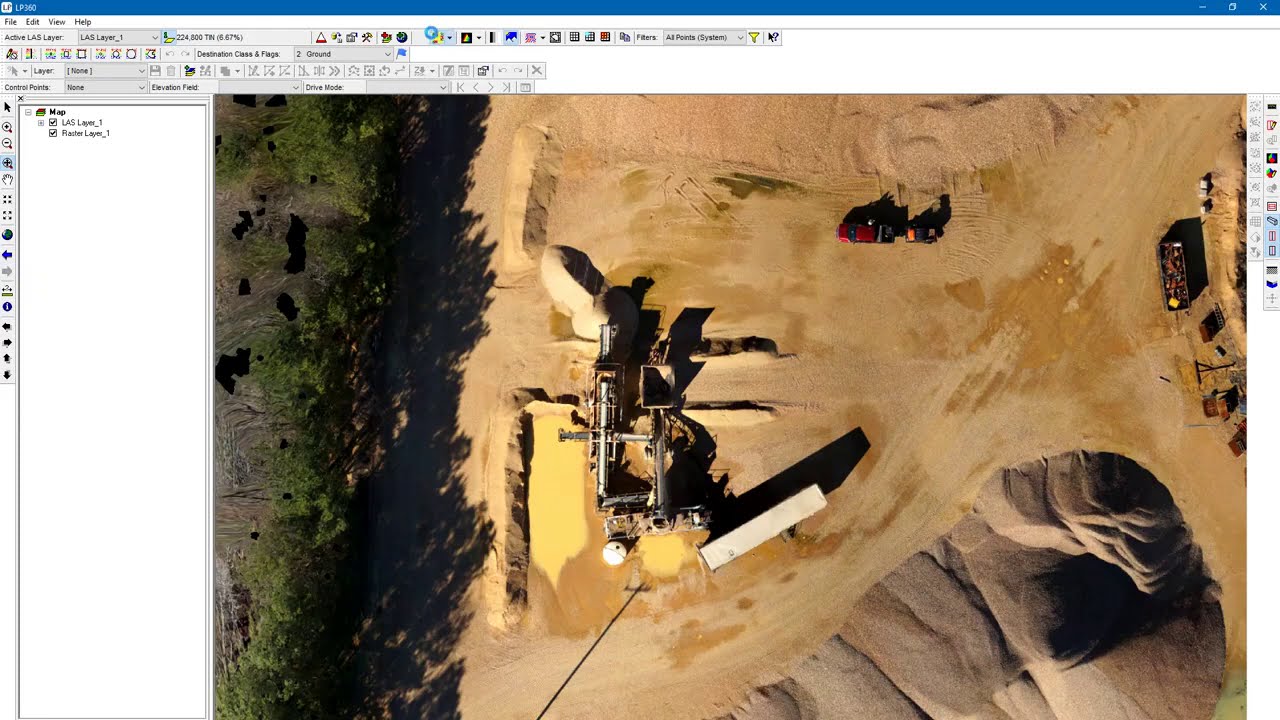Go to the last record navigation arrow

click(506, 87)
